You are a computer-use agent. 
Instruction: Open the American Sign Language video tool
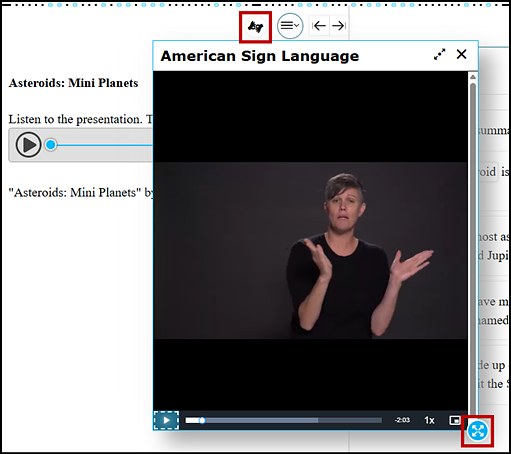[255, 27]
